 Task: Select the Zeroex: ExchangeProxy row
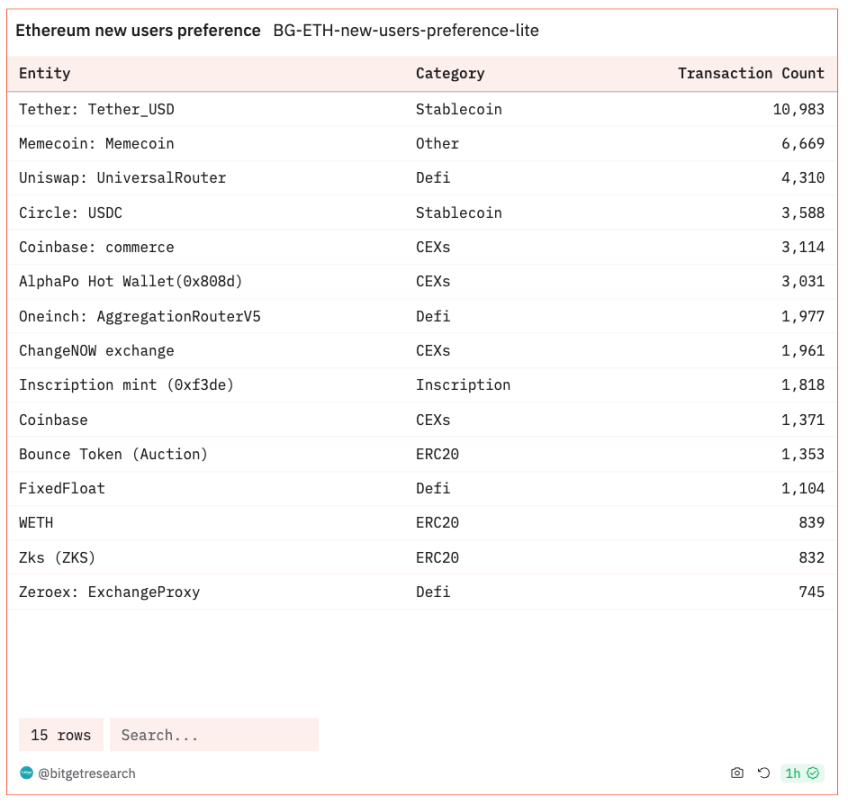[422, 592]
